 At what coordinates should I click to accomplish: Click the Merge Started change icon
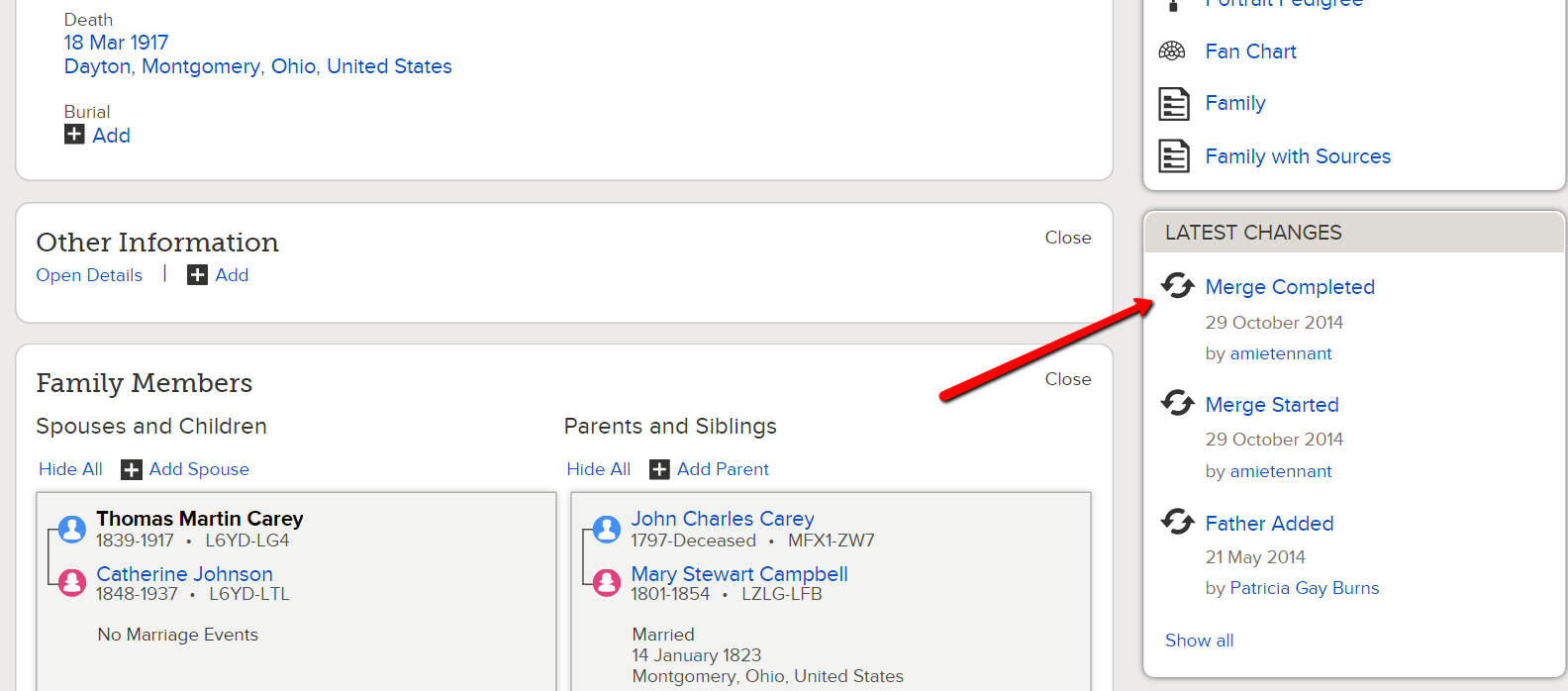(1177, 404)
